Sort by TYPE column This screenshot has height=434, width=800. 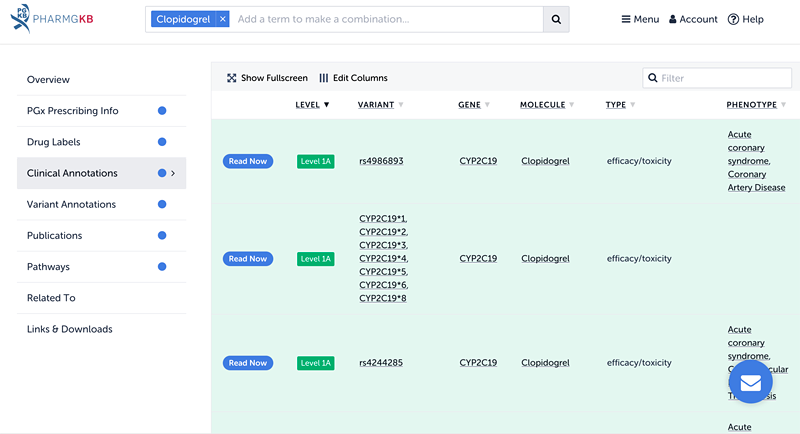(620, 105)
